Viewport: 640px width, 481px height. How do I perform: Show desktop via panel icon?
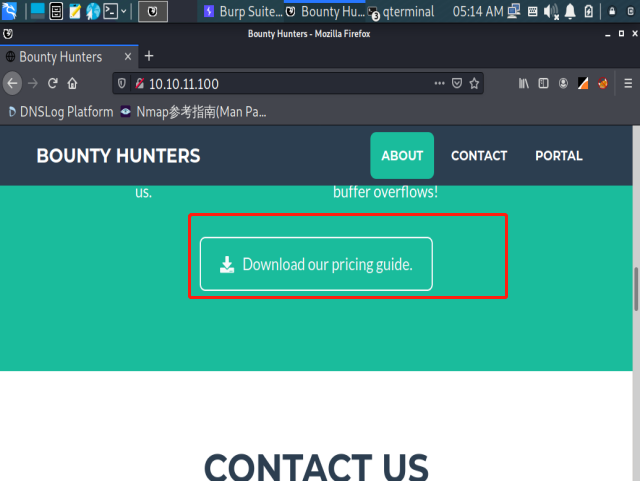click(x=38, y=11)
